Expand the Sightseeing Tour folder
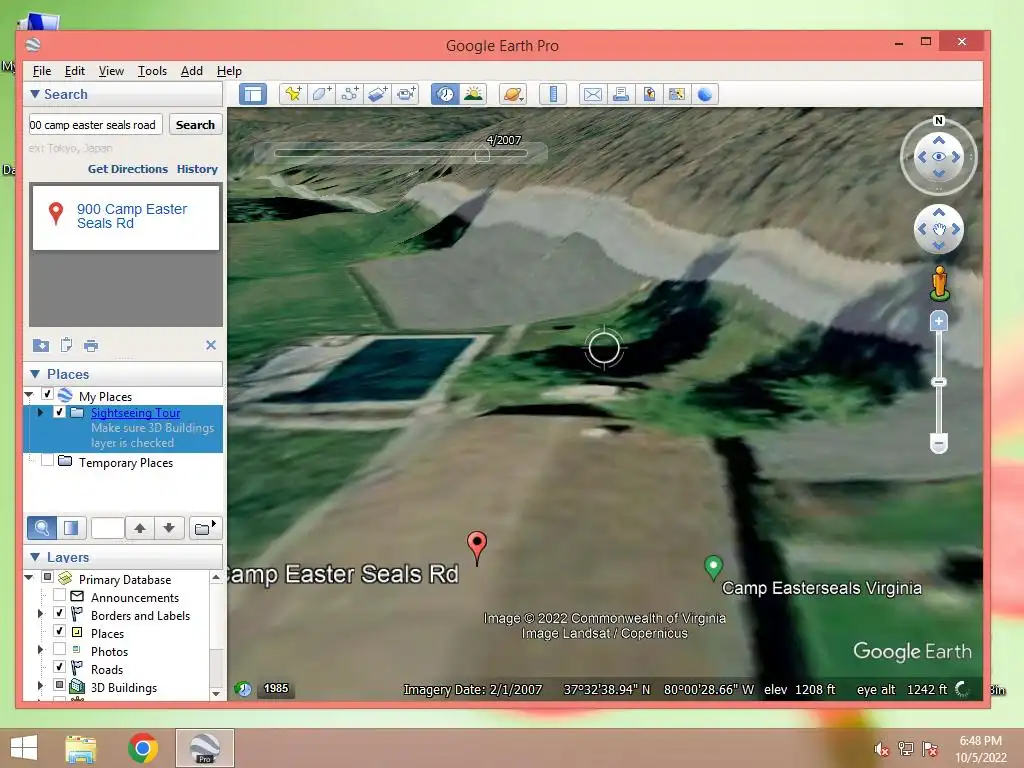 click(40, 413)
